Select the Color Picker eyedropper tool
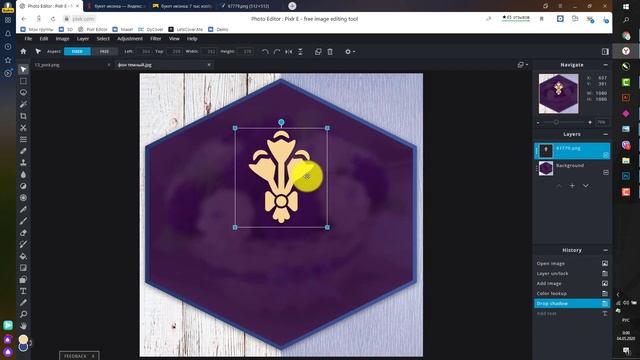Viewport: 640px width, 360px height. [23, 302]
